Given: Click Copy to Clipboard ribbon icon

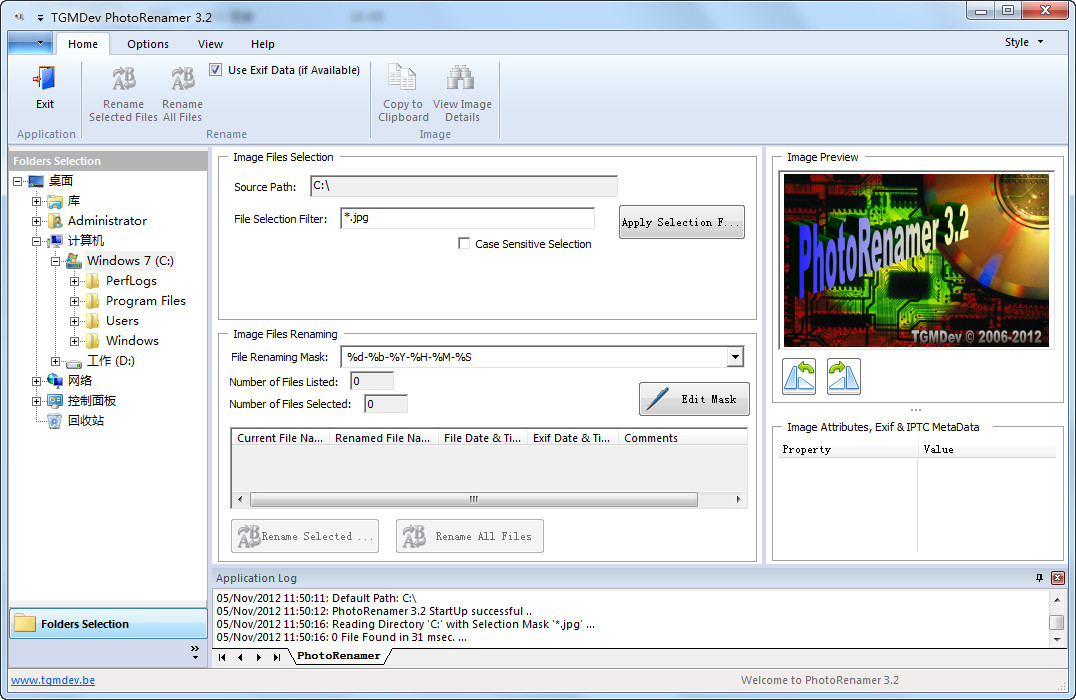Looking at the screenshot, I should pos(403,78).
